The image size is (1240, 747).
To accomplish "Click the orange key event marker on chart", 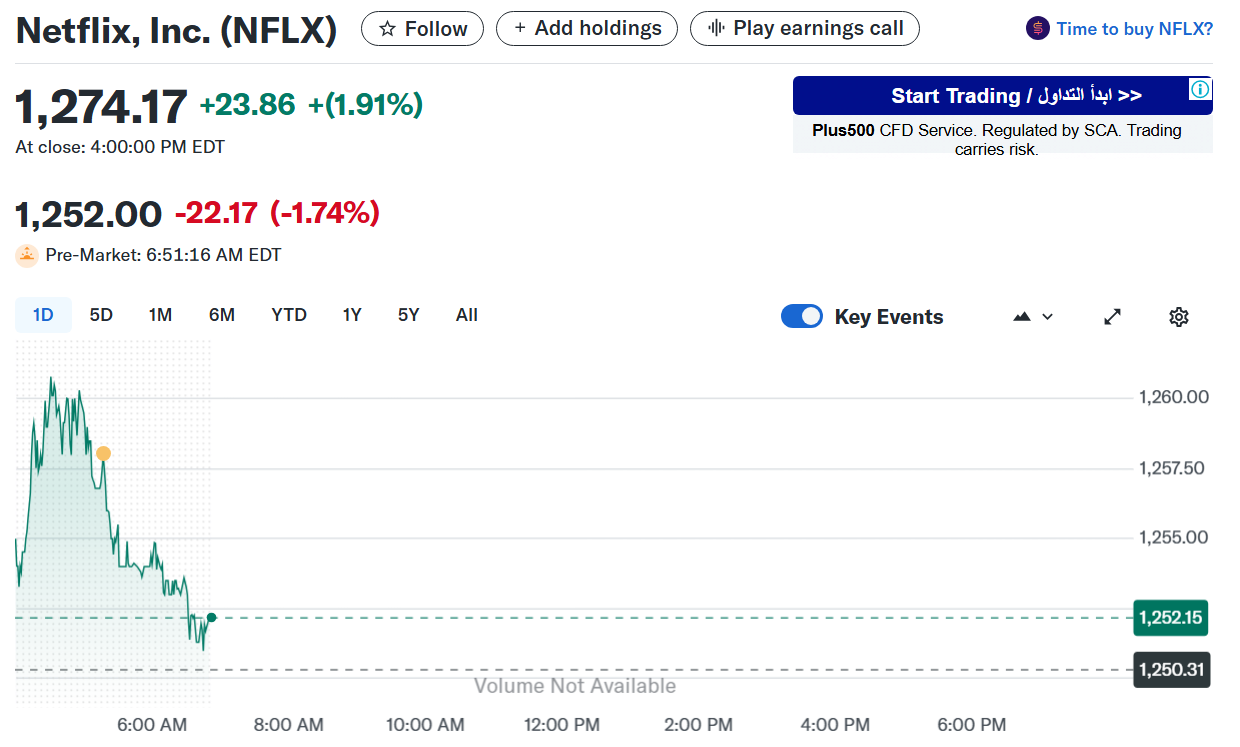I will point(103,453).
